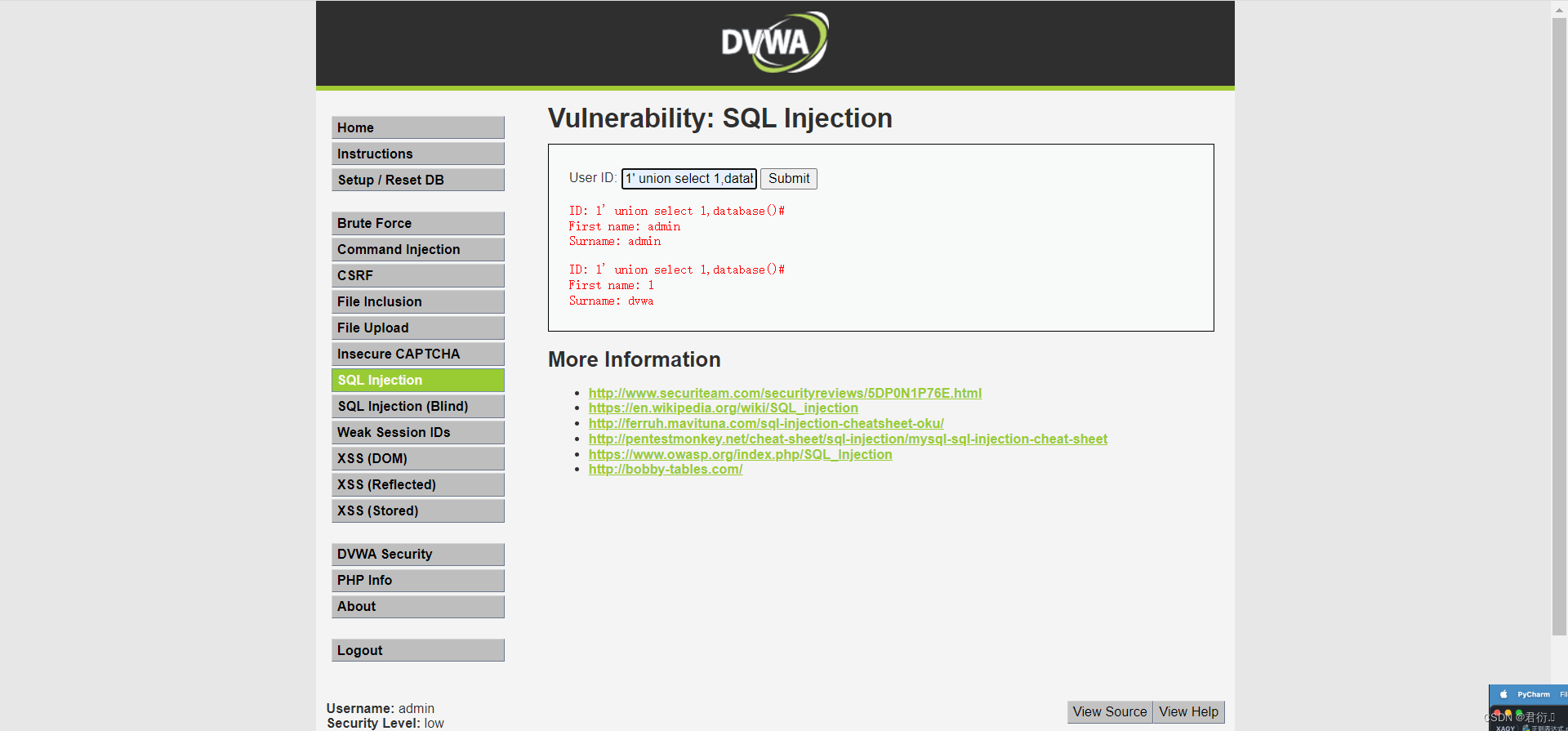1568x731 pixels.
Task: Click the 'More Information' heading
Action: click(635, 359)
